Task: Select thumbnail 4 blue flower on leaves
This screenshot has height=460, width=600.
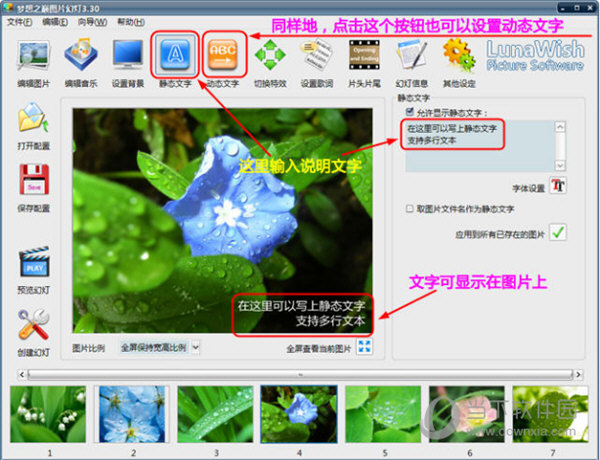Action: pos(299,414)
